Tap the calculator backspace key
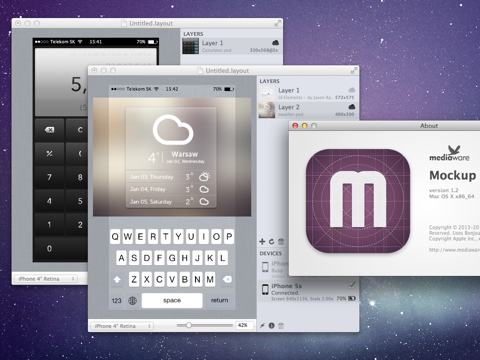This screenshot has width=480, height=360. [x=49, y=130]
